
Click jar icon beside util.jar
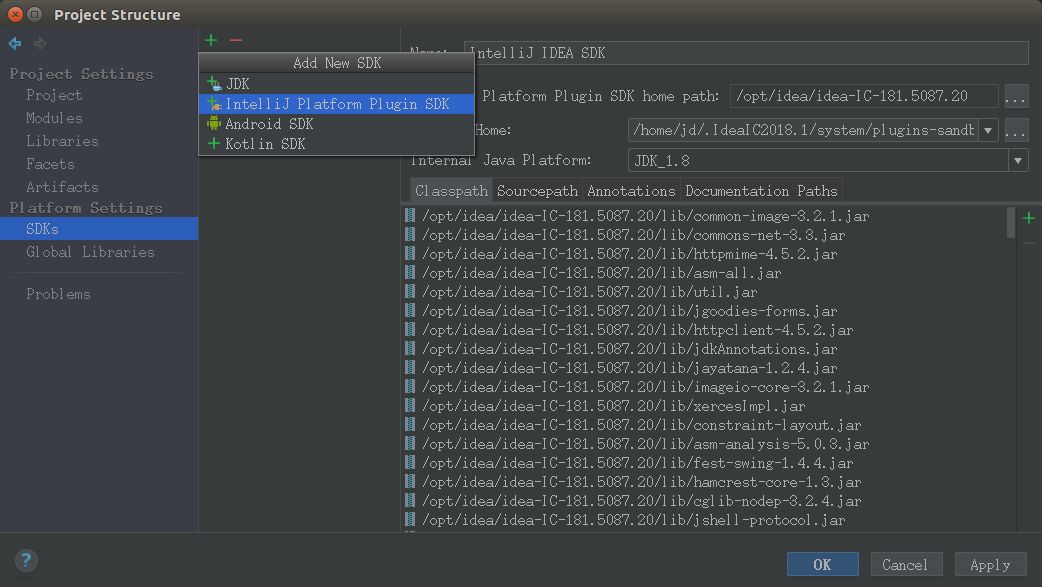pos(410,292)
